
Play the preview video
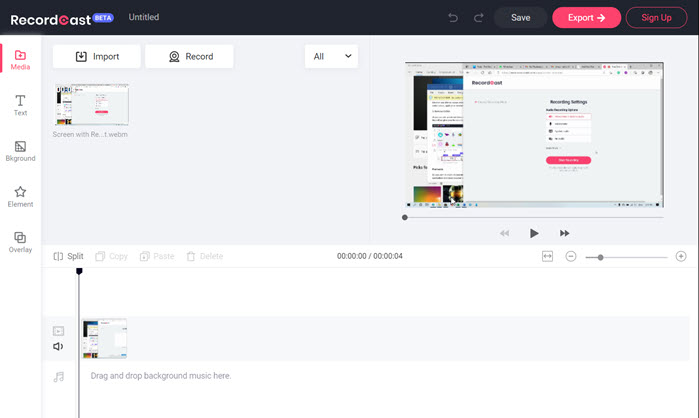[x=534, y=233]
